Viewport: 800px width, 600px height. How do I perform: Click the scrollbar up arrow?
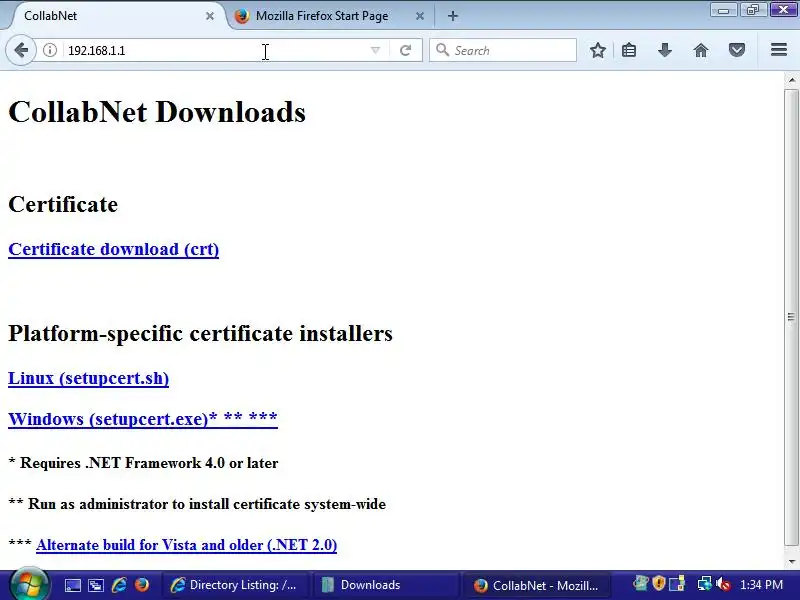tap(791, 80)
